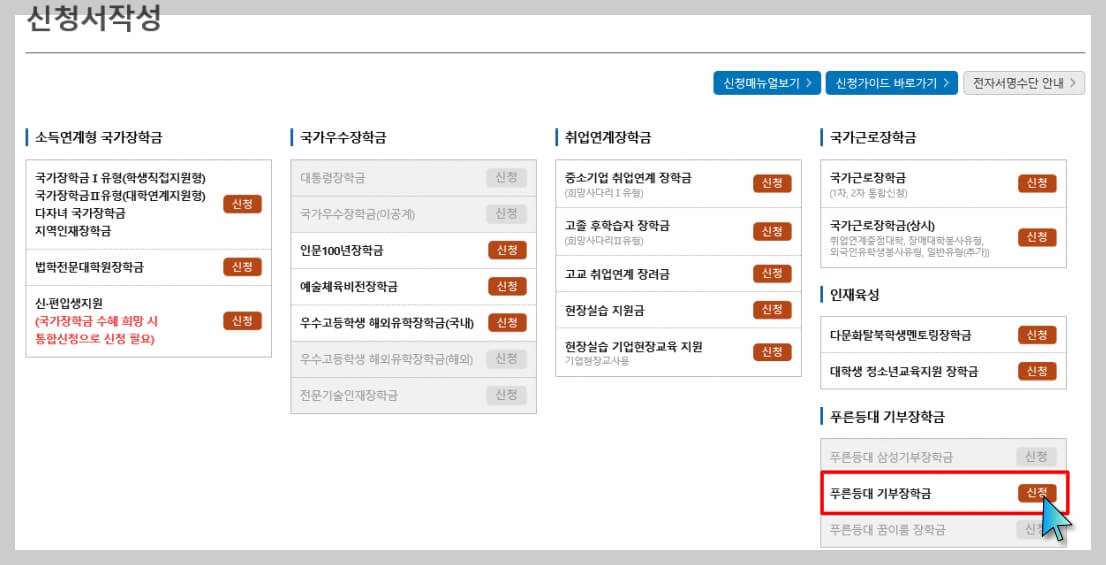Select the 지역인재장학금 text

[73, 231]
